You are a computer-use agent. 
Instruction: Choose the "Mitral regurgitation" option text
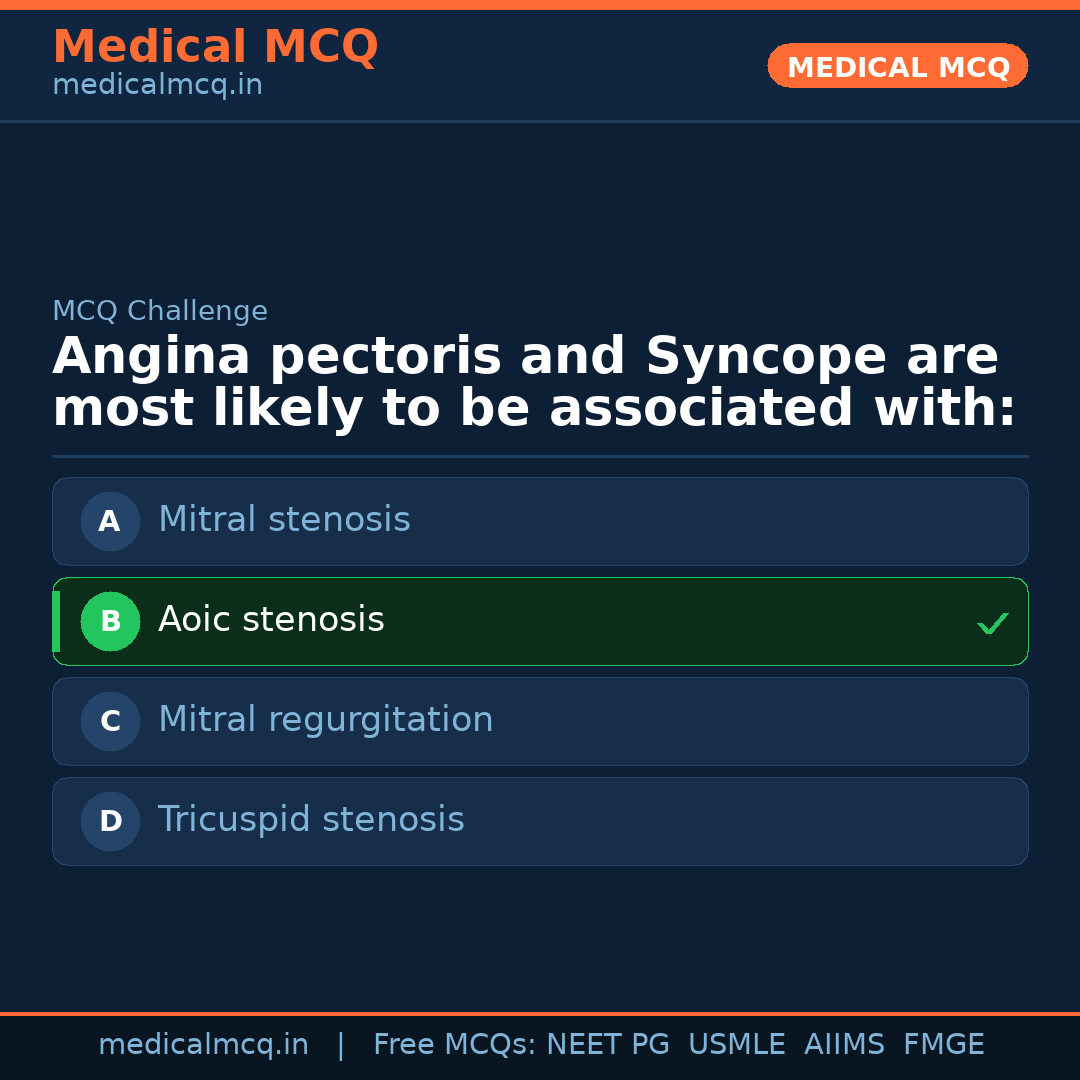coord(325,720)
